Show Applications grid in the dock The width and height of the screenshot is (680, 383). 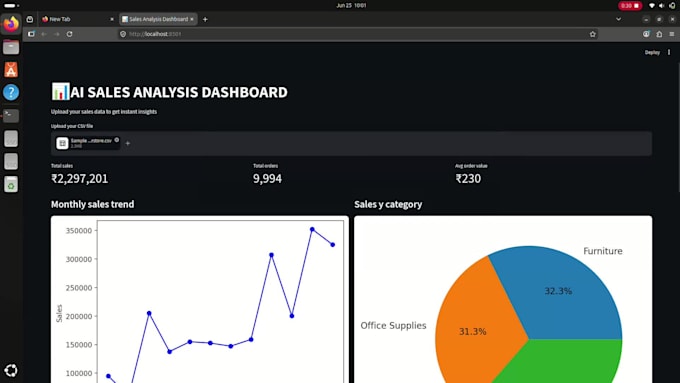[x=11, y=370]
